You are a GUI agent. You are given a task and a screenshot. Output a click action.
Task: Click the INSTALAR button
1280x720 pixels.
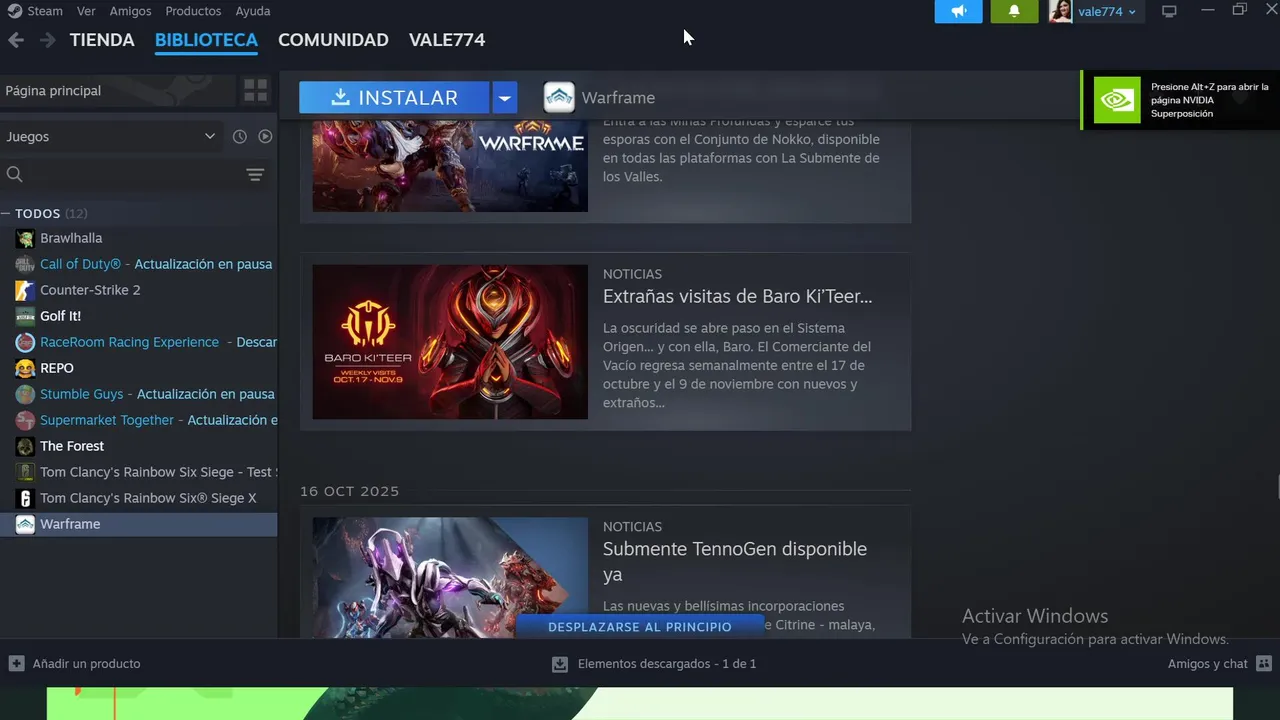tap(394, 97)
